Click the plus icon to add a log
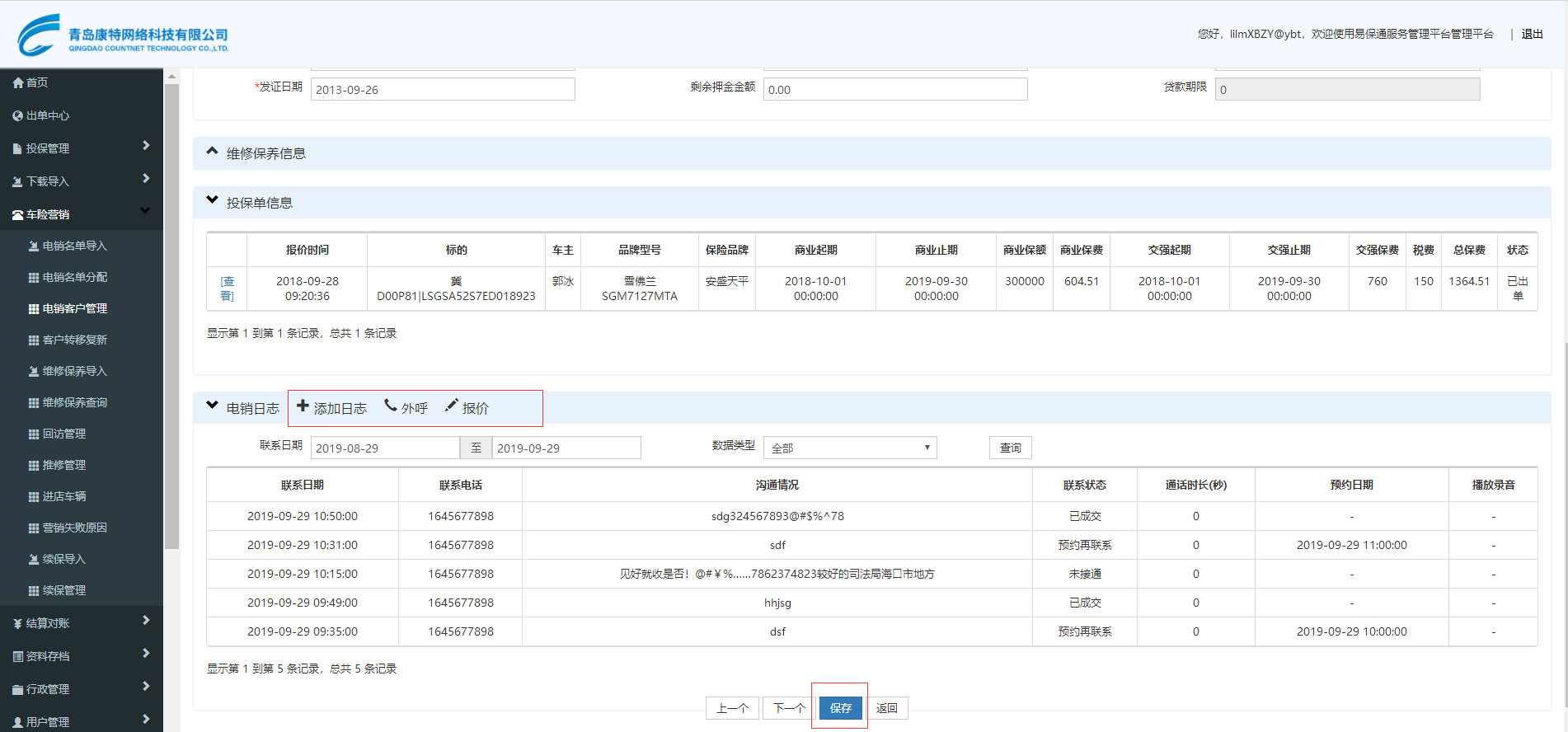The height and width of the screenshot is (732, 1568). [303, 406]
